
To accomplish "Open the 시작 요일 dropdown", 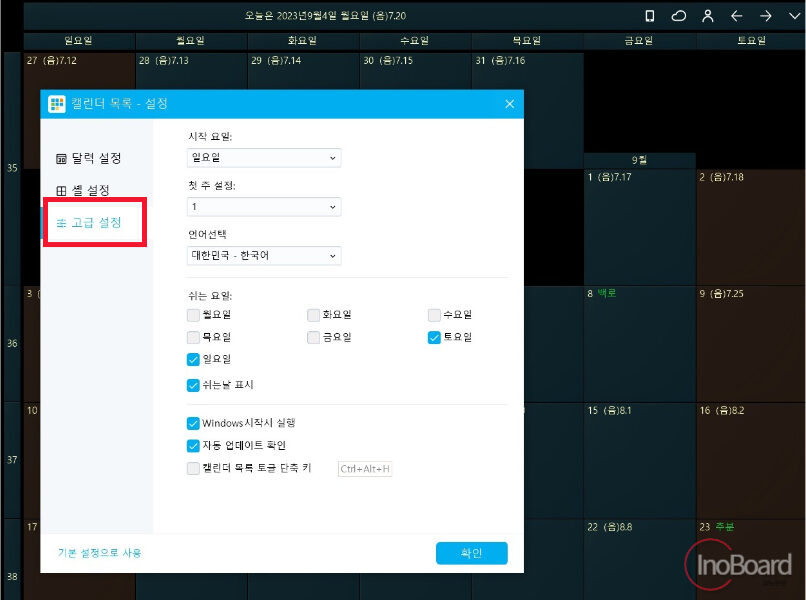I will [x=264, y=158].
